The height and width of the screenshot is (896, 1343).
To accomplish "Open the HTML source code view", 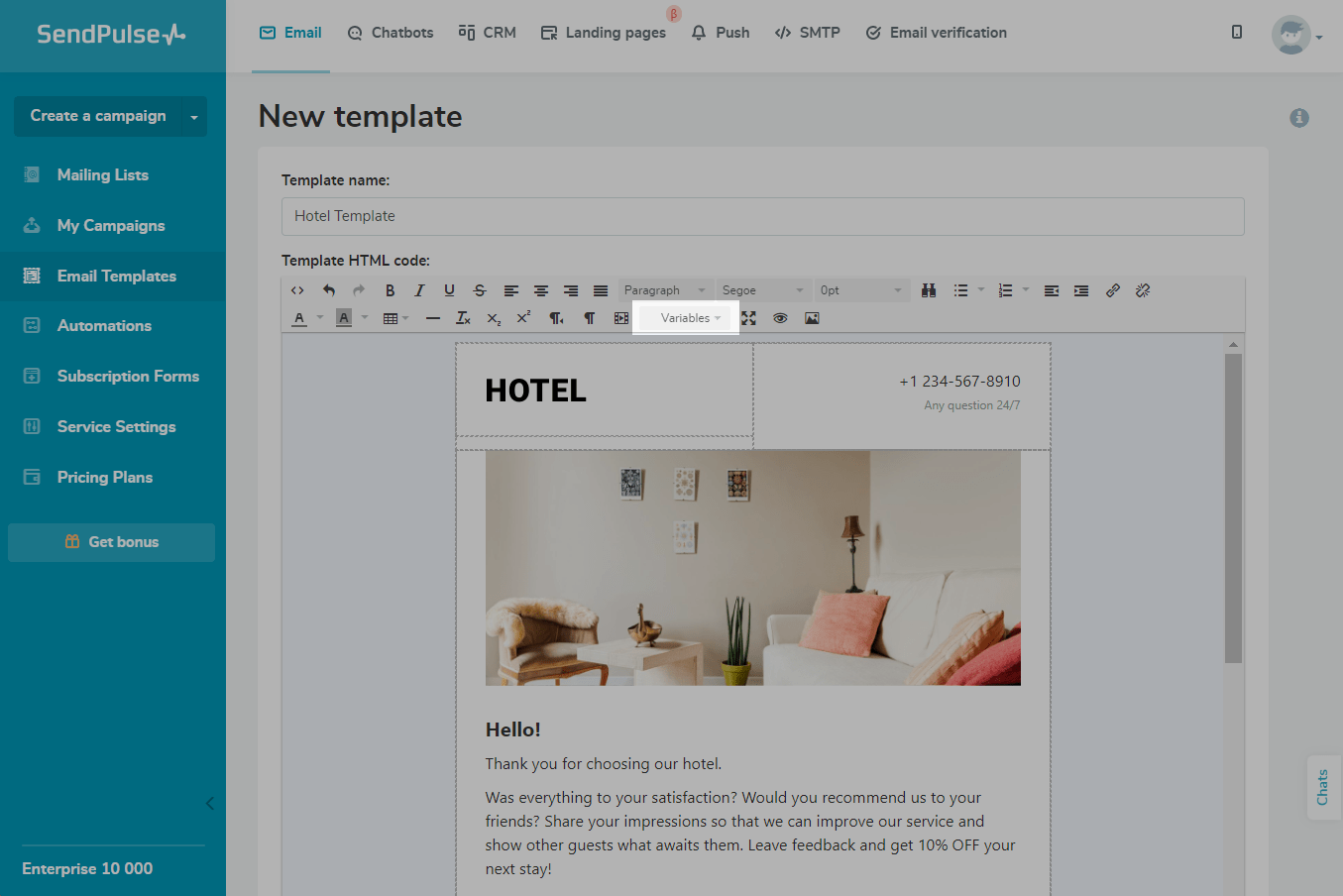I will click(297, 290).
